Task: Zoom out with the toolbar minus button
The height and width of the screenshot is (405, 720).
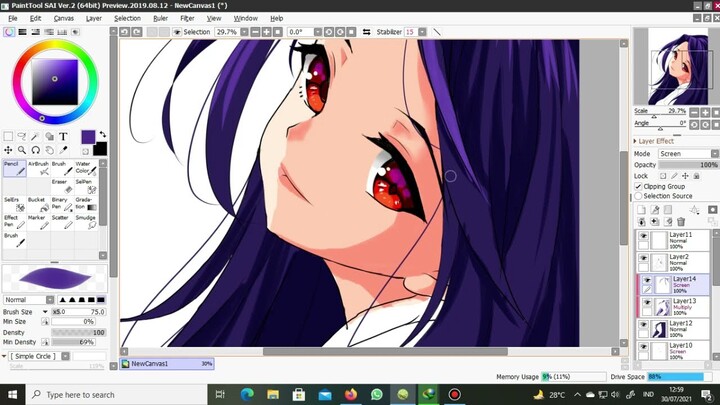Action: point(255,32)
